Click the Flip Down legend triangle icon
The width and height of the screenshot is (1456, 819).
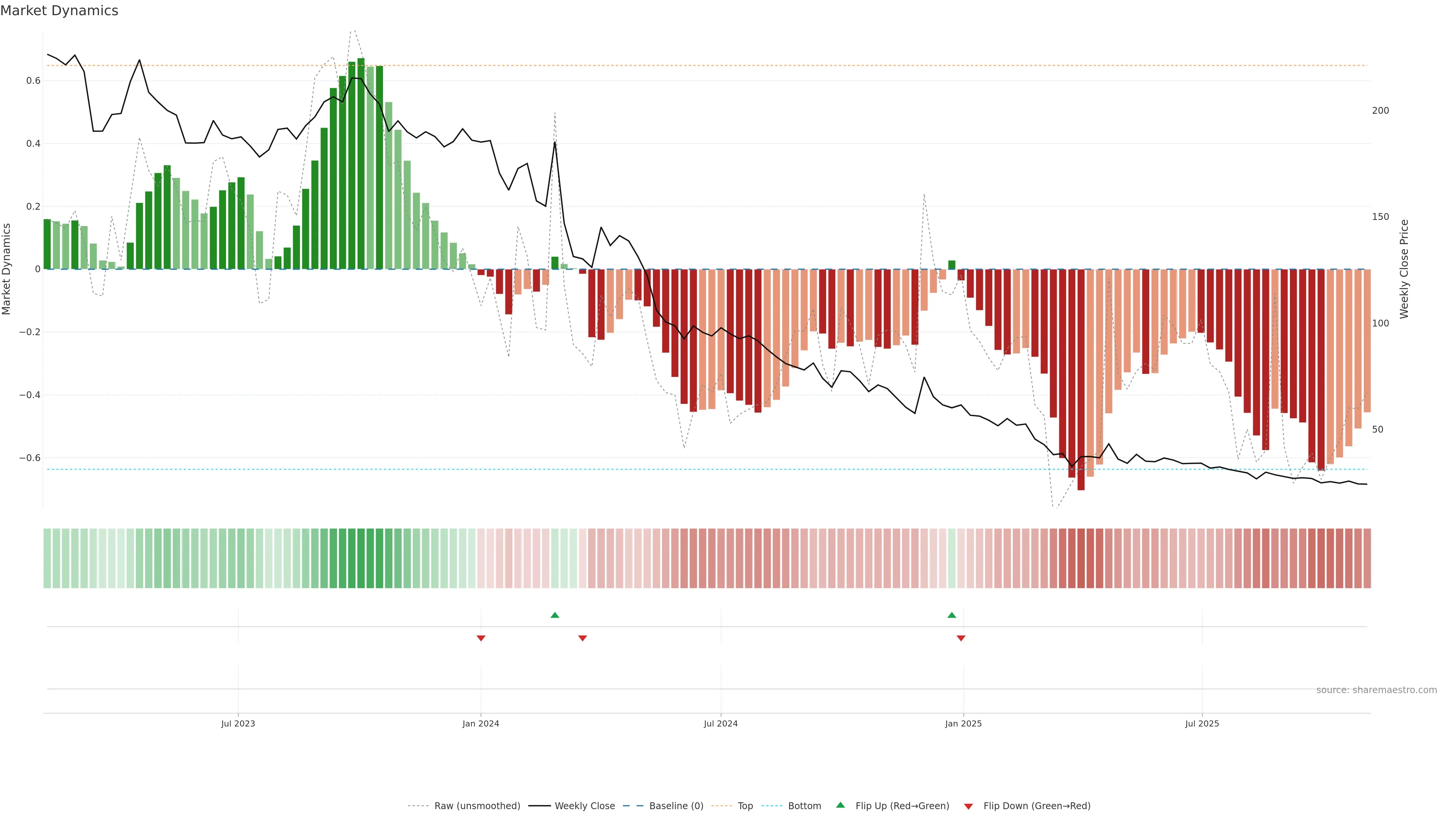tap(968, 806)
